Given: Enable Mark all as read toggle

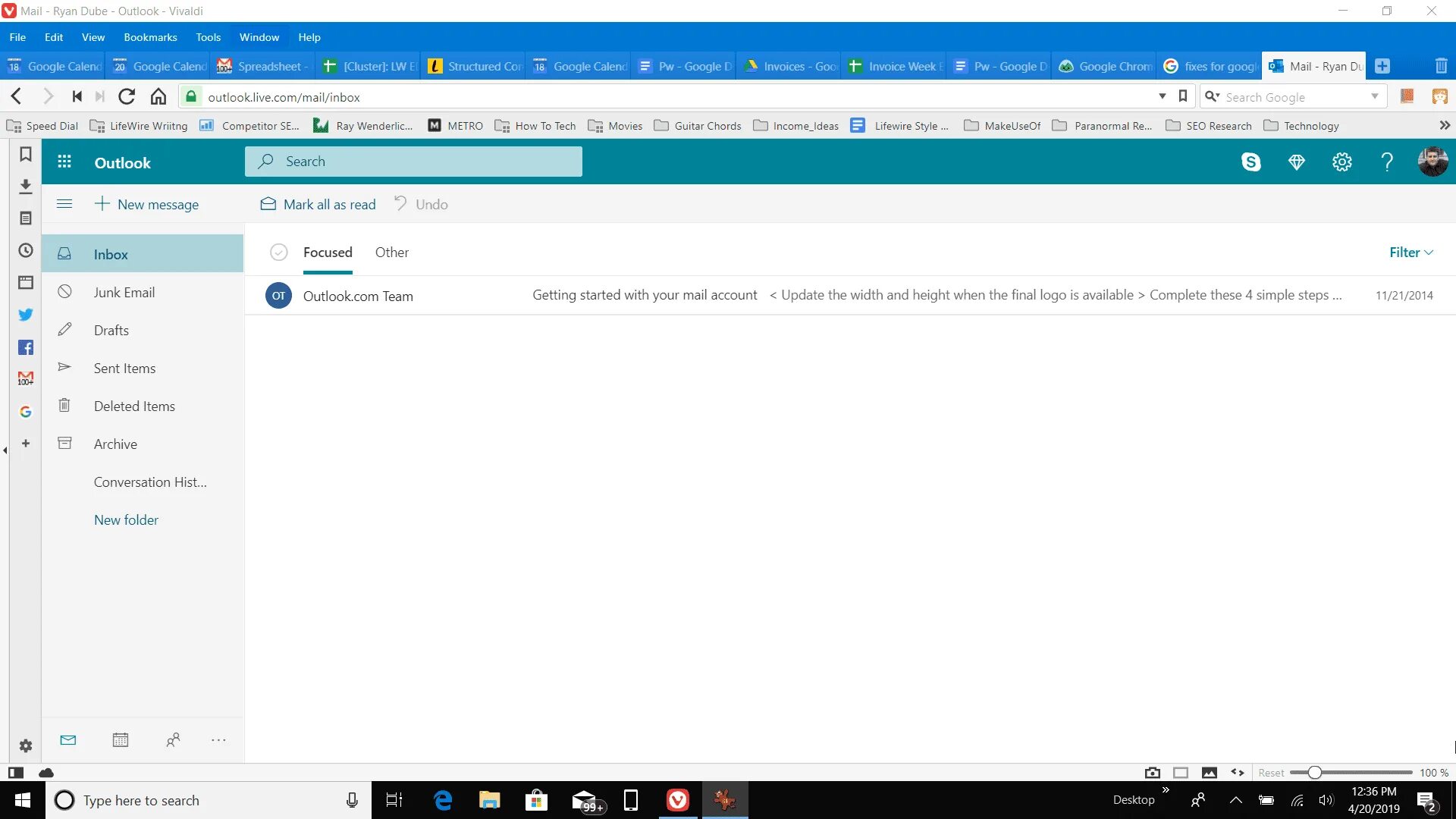Looking at the screenshot, I should (x=319, y=204).
